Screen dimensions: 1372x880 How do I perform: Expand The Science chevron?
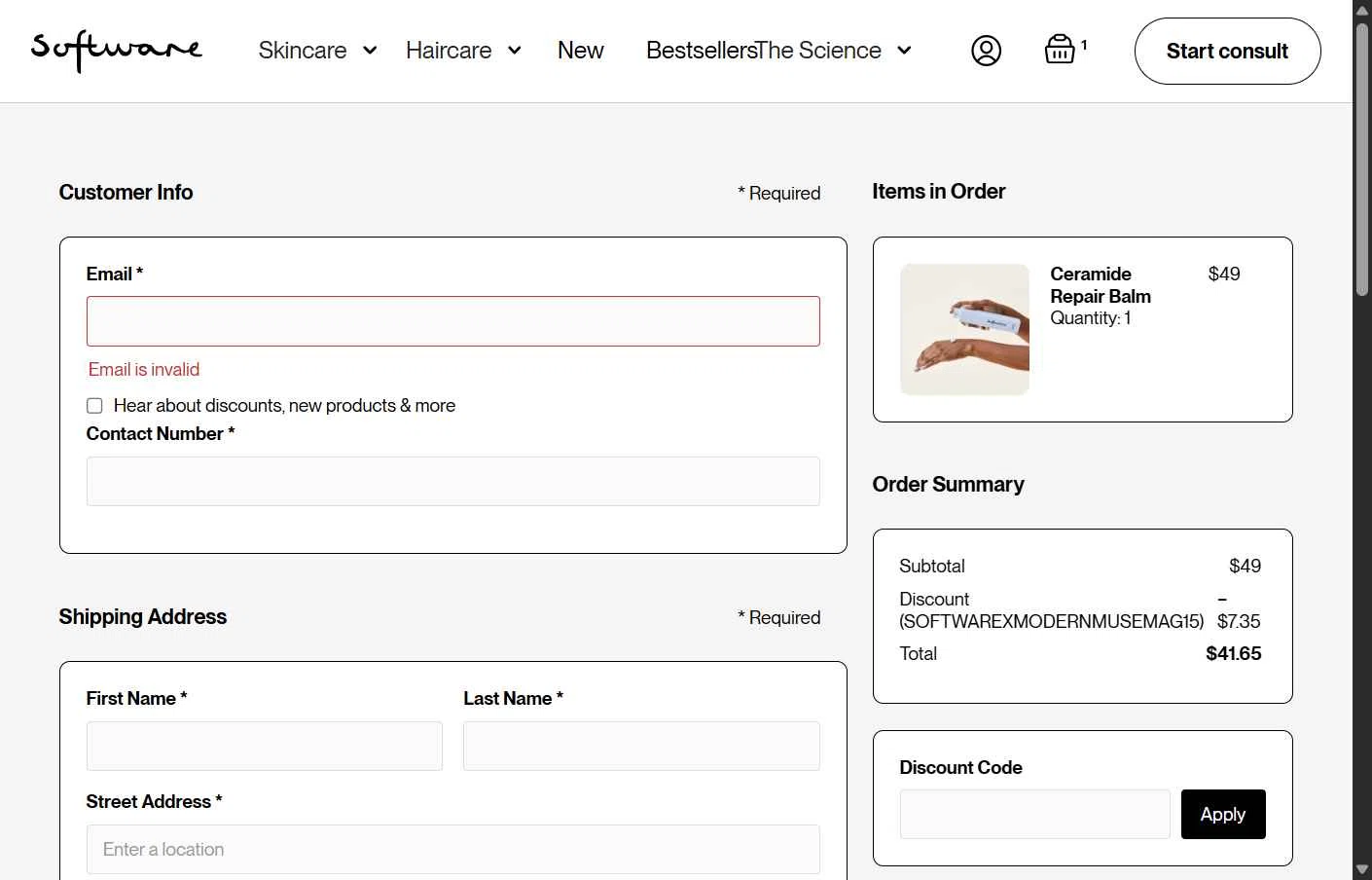coord(904,51)
